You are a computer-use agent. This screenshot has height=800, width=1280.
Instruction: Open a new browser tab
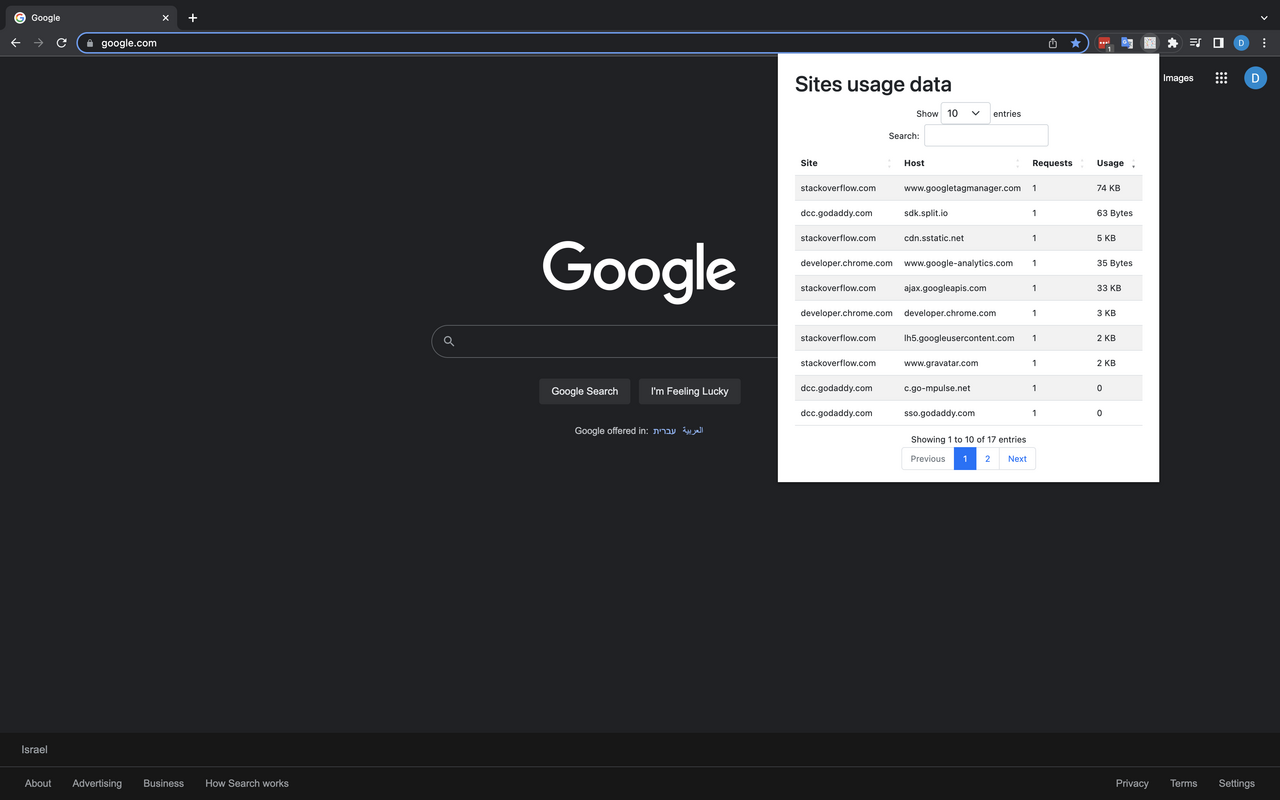[x=193, y=17]
